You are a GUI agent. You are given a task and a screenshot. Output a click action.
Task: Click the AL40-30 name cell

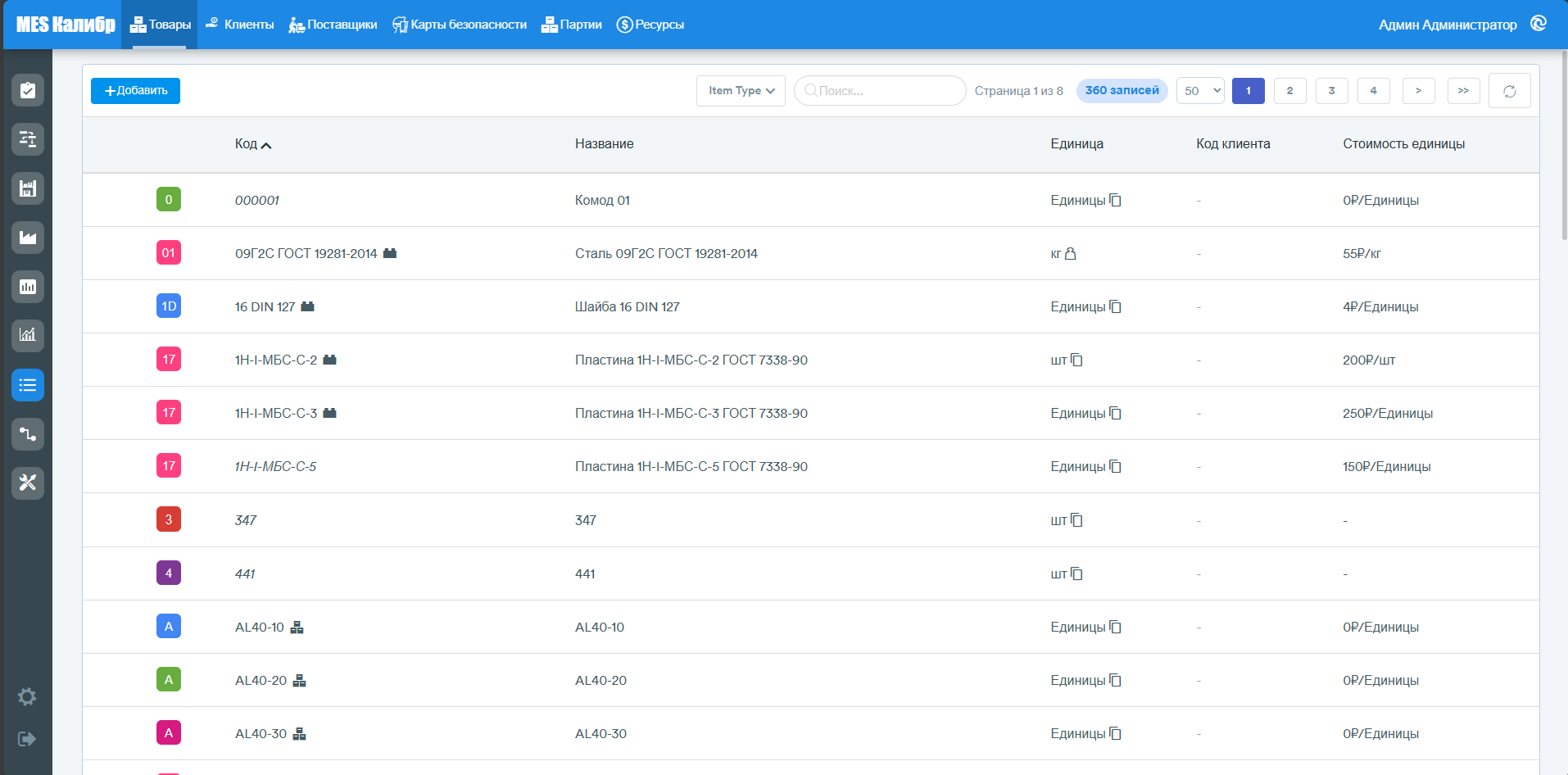600,734
